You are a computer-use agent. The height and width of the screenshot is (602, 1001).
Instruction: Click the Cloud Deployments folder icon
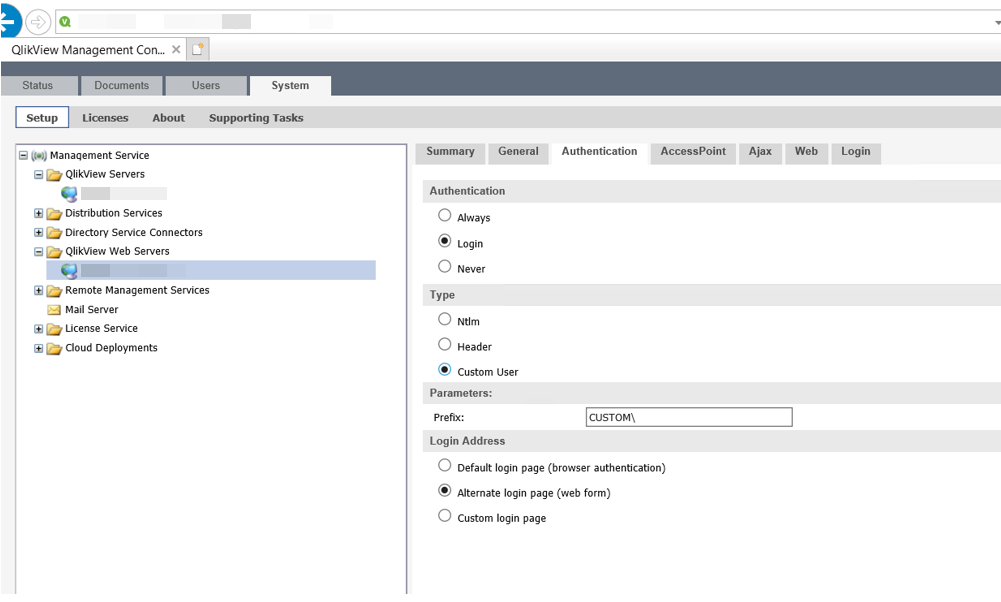coord(54,348)
